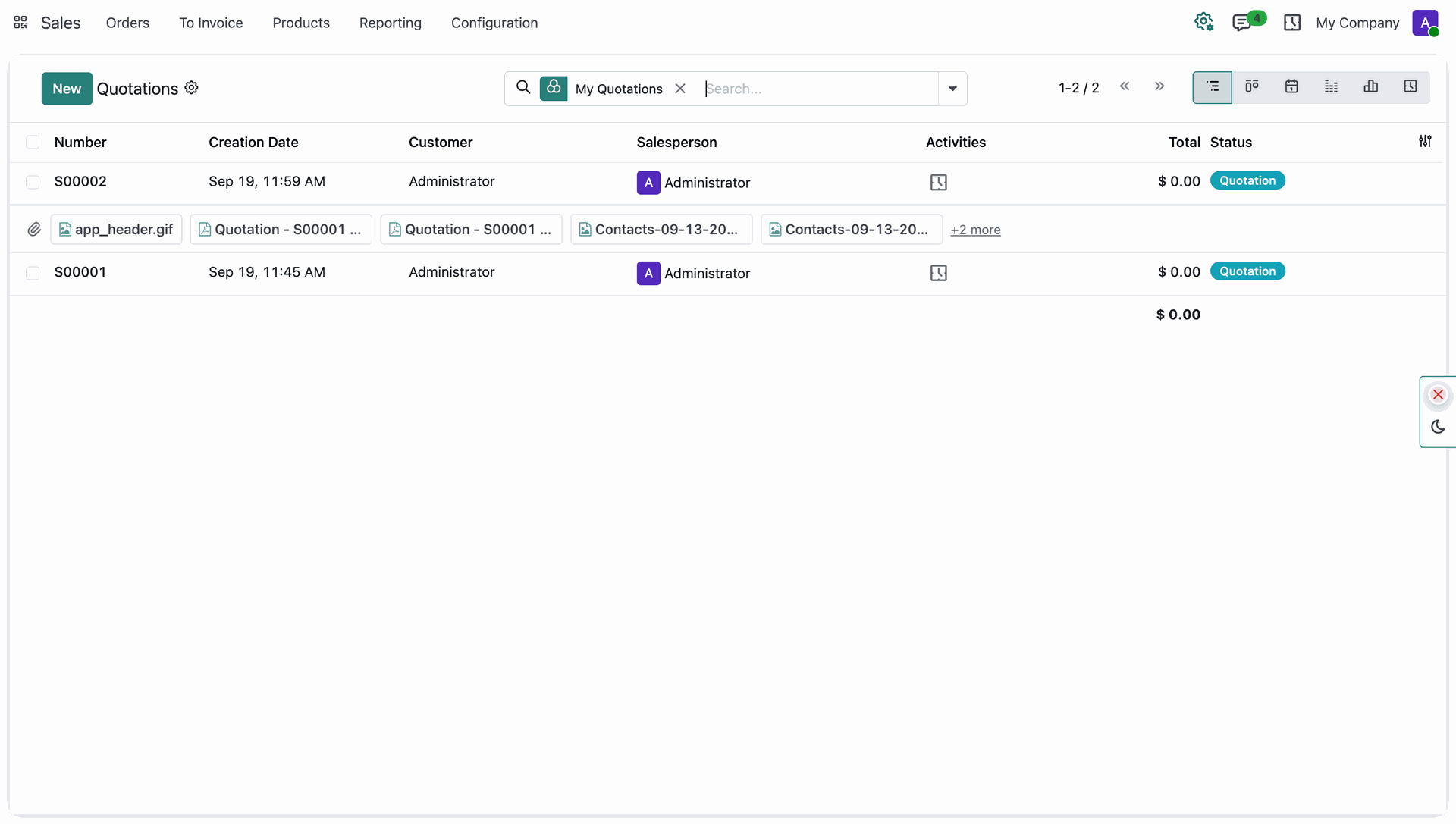Viewport: 1456px width, 824px height.
Task: Select the S00002 row checkbox
Action: pyautogui.click(x=33, y=182)
